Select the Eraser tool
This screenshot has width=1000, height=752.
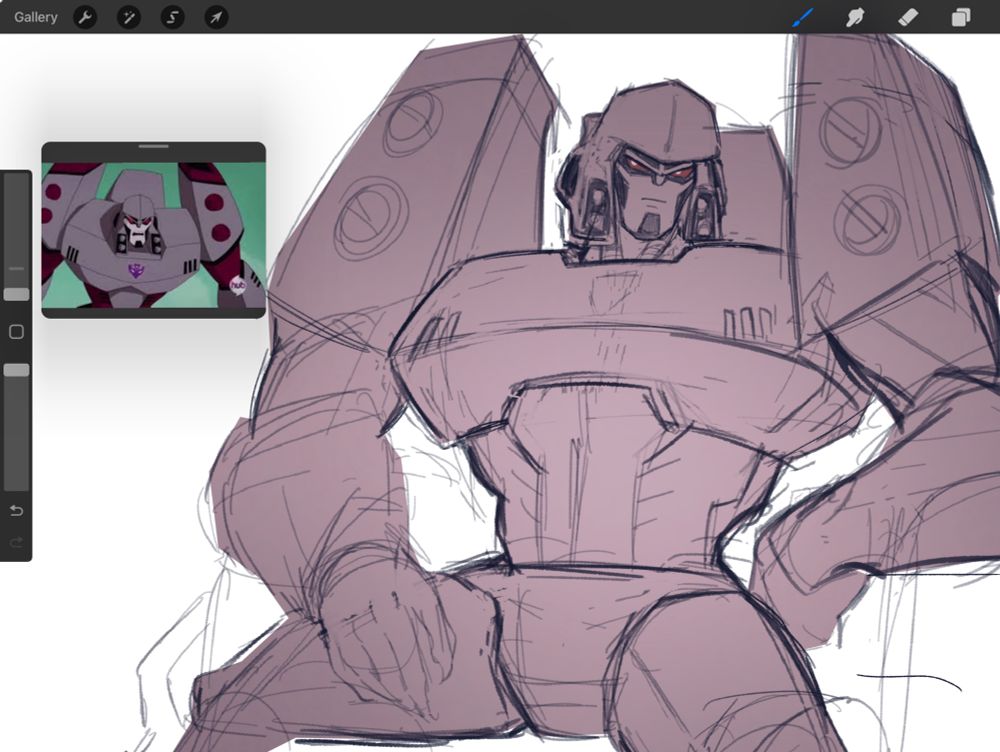908,17
